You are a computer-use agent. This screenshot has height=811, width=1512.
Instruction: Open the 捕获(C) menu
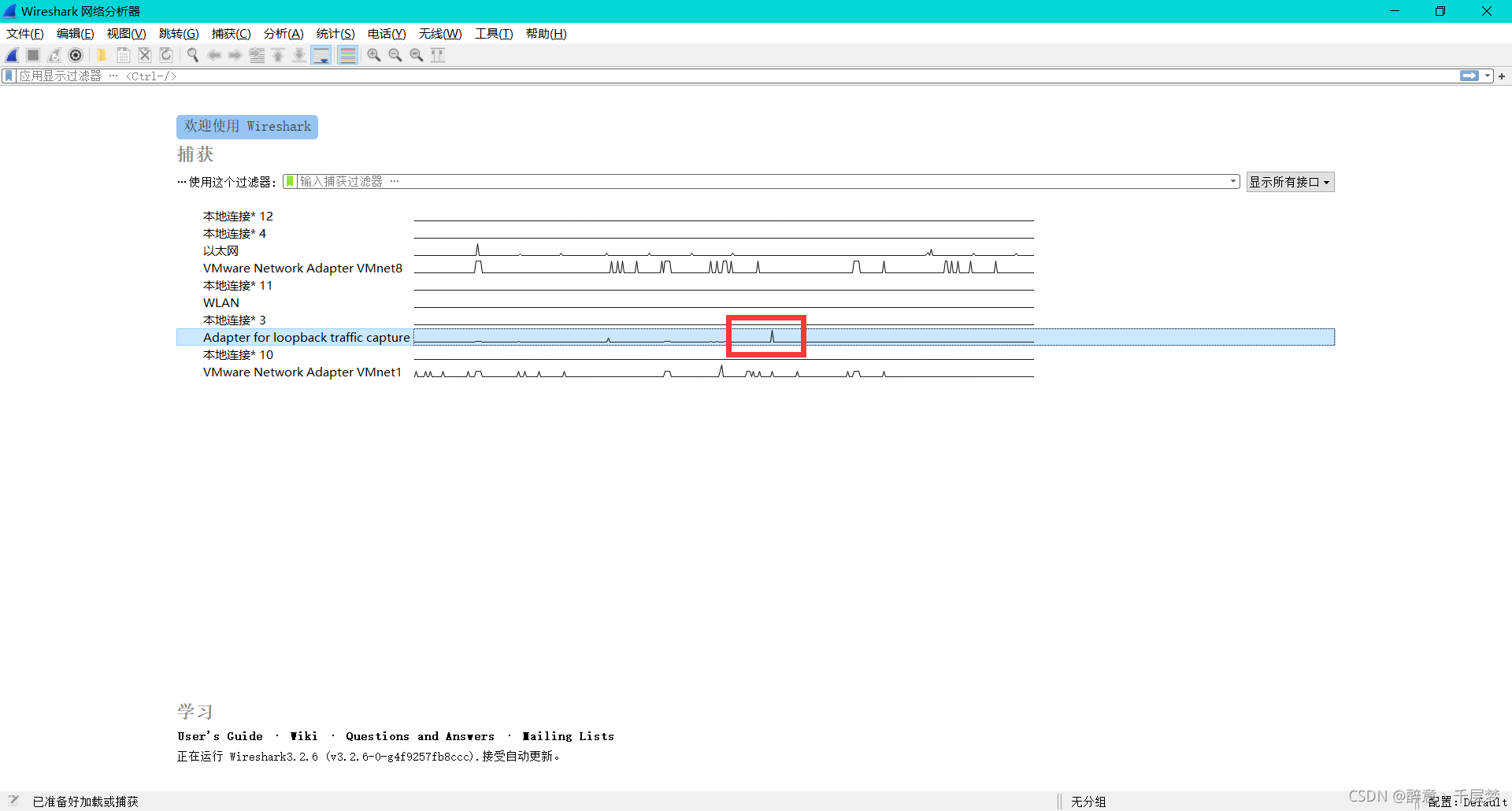click(231, 34)
